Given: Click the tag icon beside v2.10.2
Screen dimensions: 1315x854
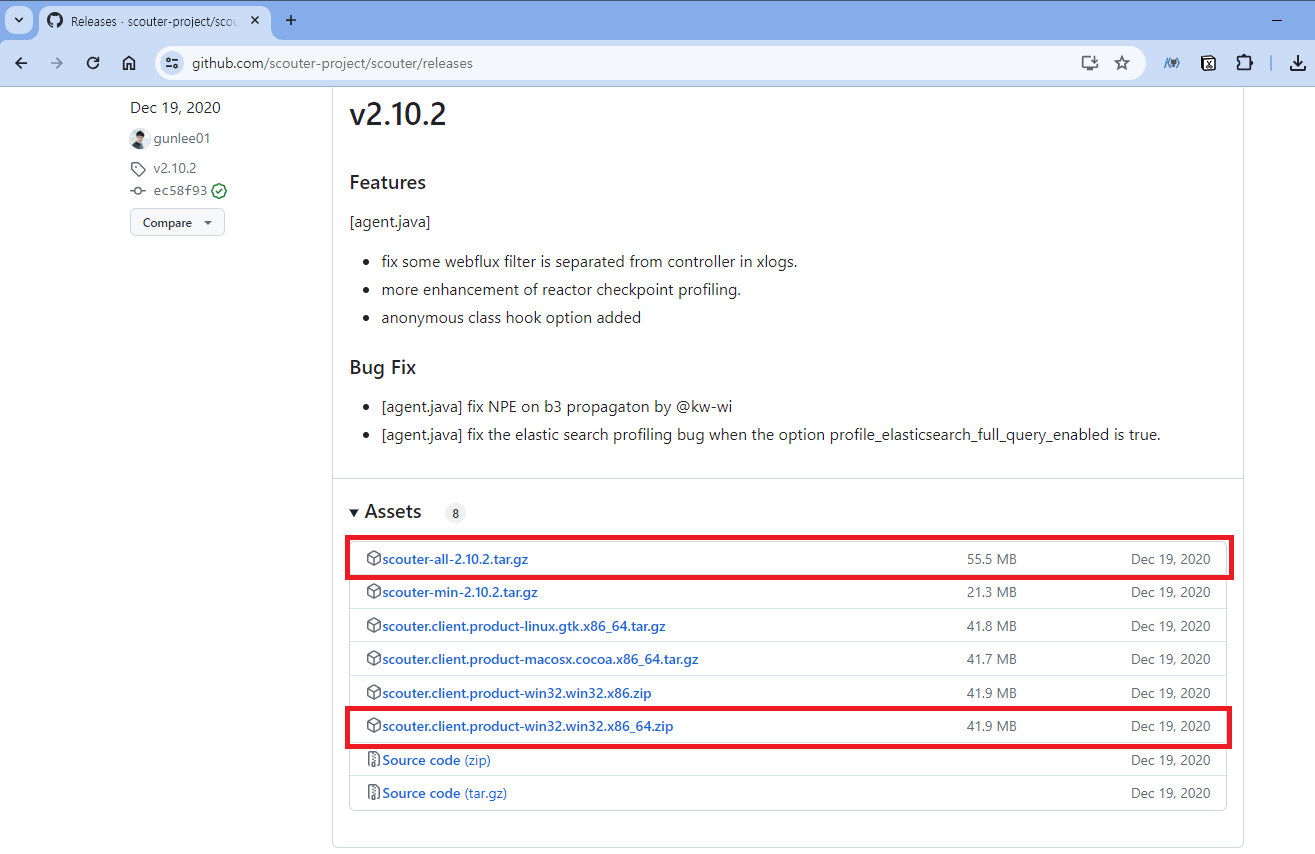Looking at the screenshot, I should click(138, 168).
